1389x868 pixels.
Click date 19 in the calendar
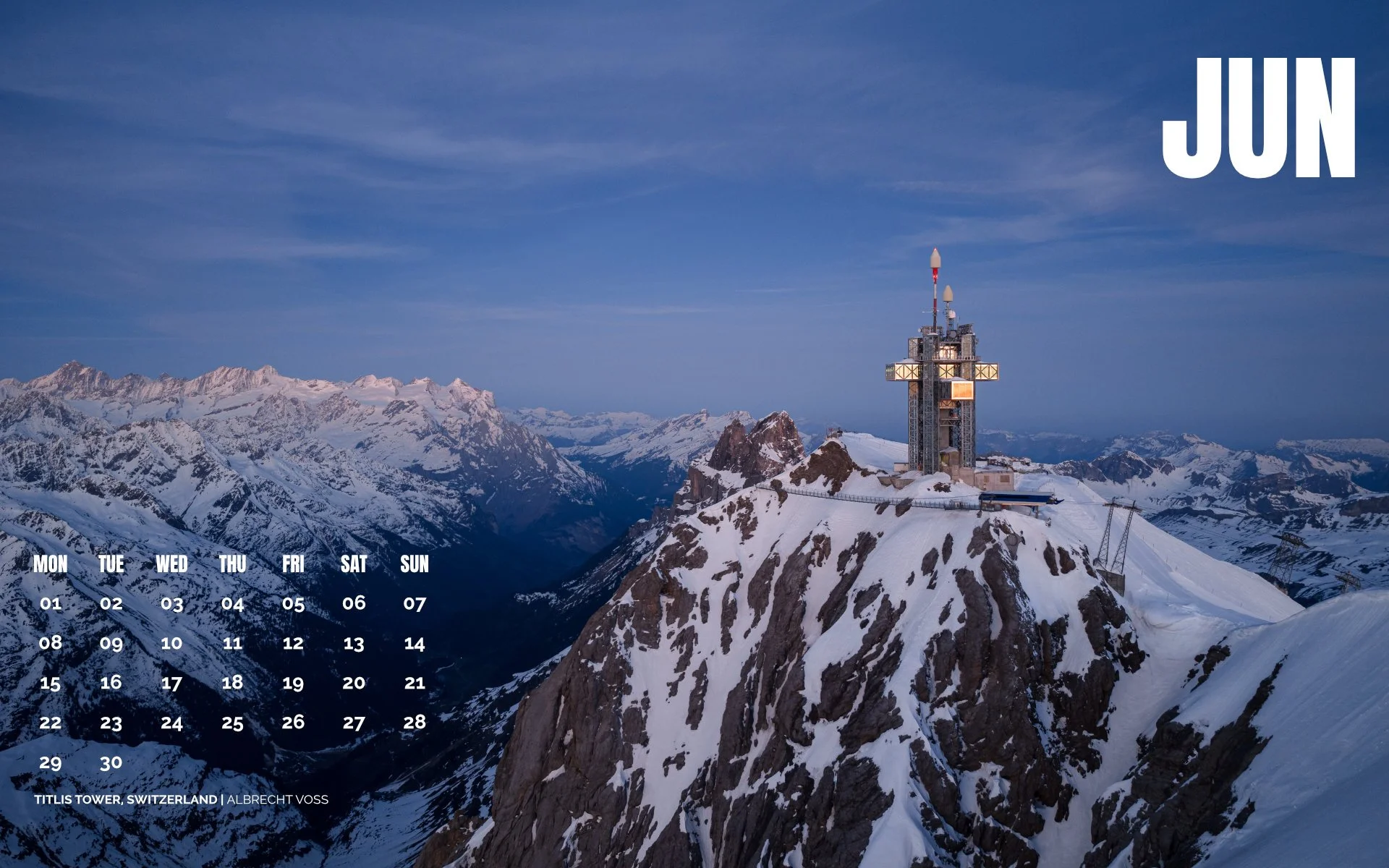(293, 683)
